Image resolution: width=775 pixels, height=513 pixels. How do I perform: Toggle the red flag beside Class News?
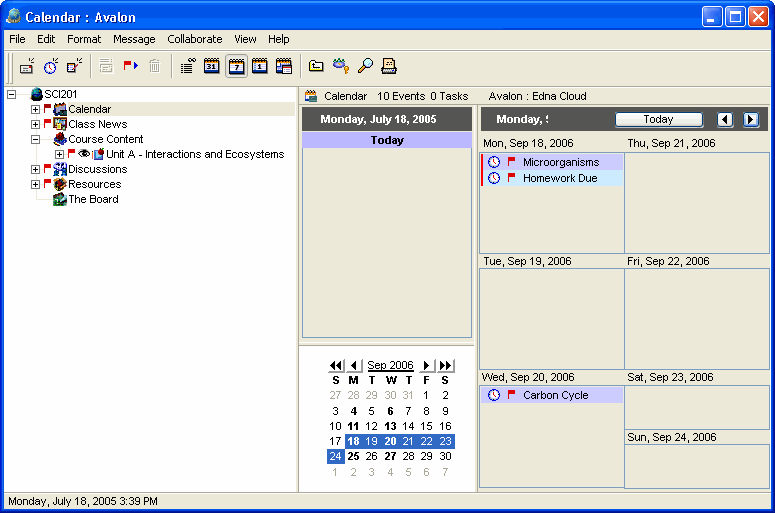pyautogui.click(x=47, y=124)
